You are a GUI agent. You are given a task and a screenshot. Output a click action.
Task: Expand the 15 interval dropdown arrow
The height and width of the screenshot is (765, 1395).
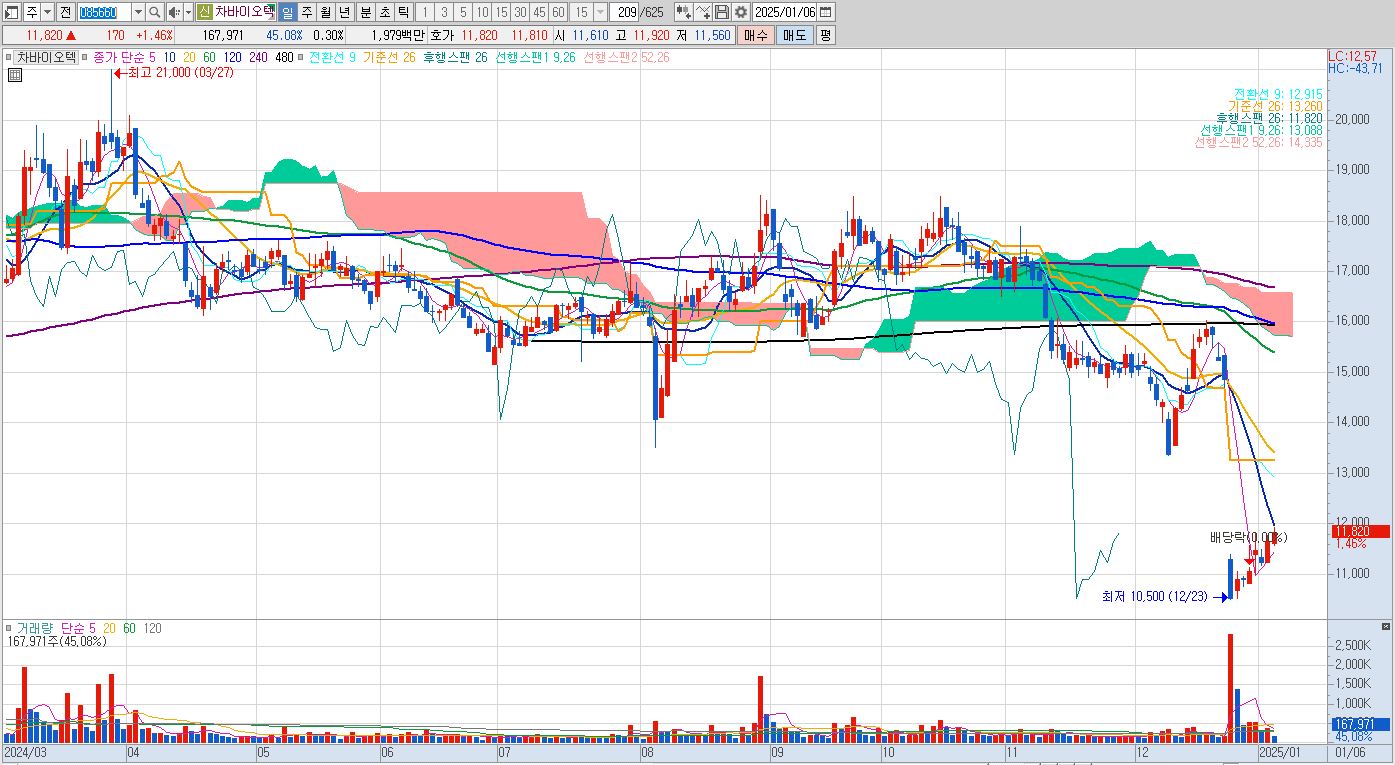(x=600, y=12)
